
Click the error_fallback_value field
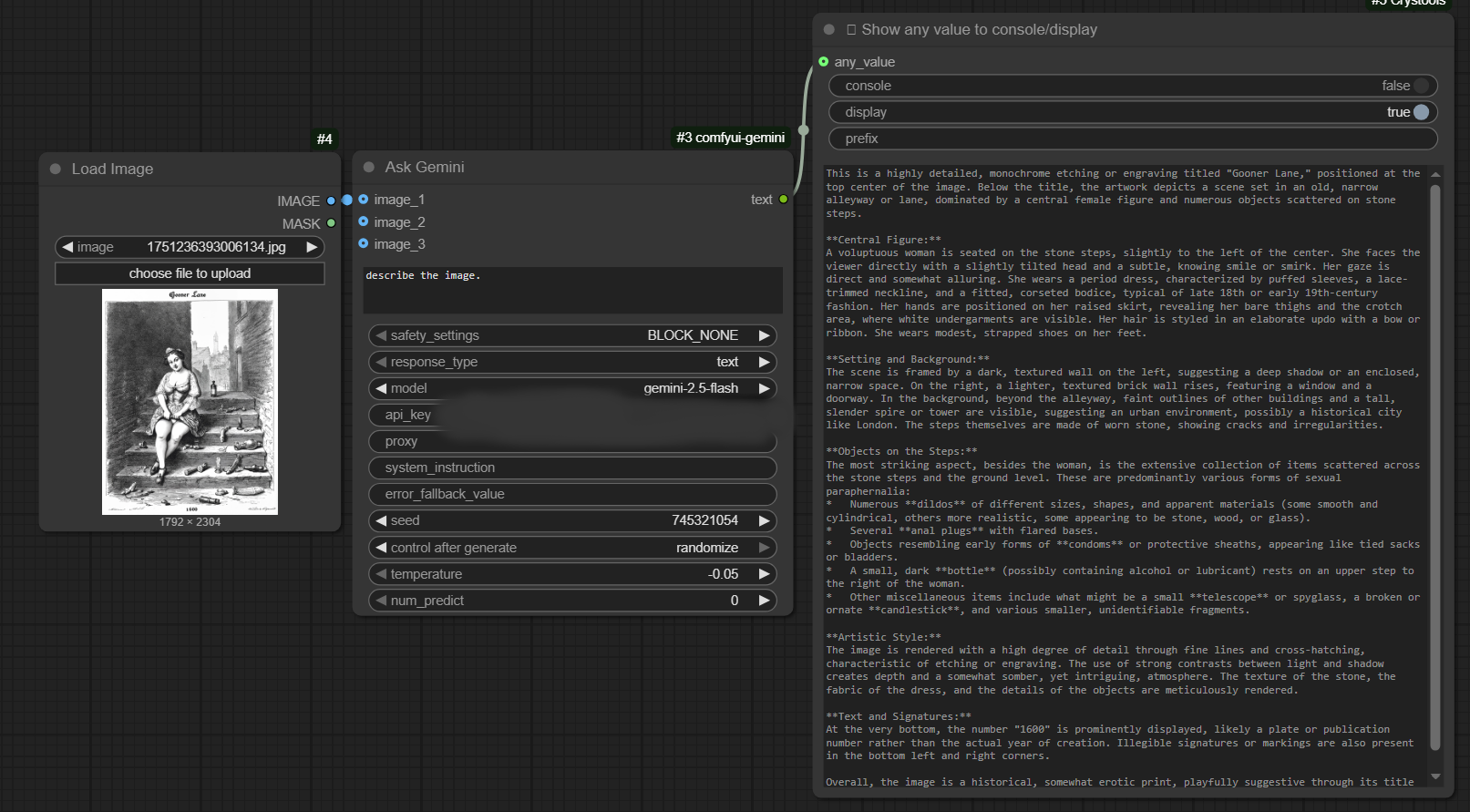pyautogui.click(x=572, y=494)
